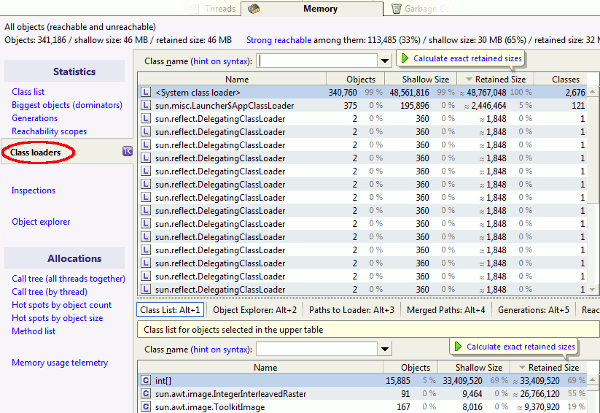Click the class icon of sun.awt.image.ToolkitImage row
Screen dimensions: 600x413
coord(146,406)
